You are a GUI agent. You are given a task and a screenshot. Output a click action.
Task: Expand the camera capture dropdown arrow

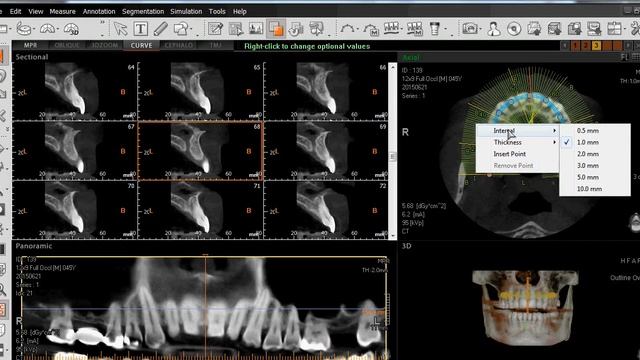[481, 29]
